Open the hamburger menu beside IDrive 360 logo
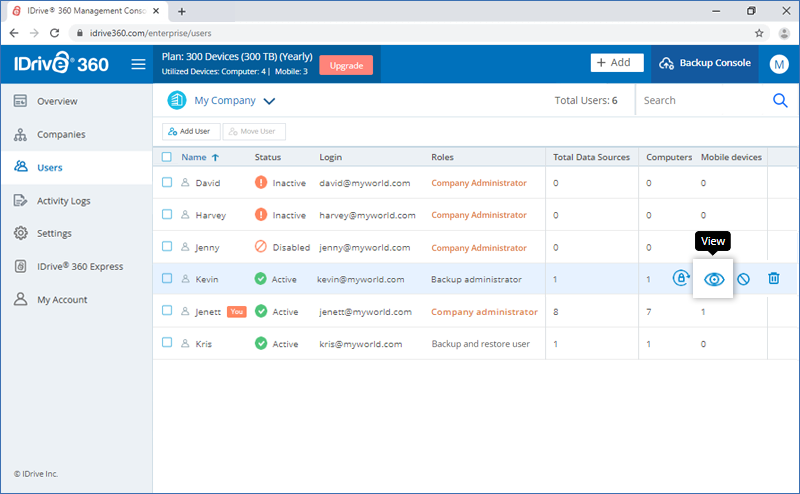 click(138, 64)
